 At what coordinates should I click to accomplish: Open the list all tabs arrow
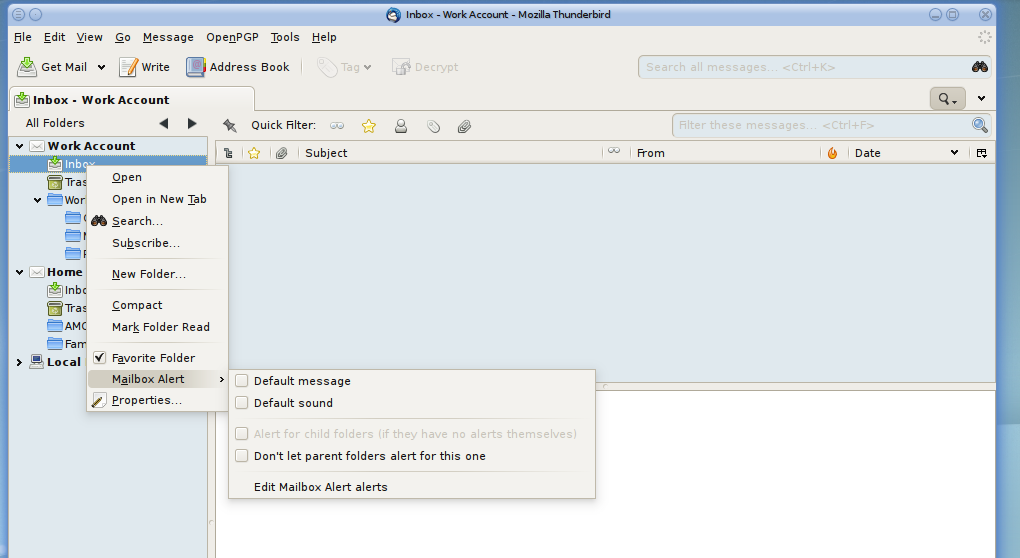(982, 99)
